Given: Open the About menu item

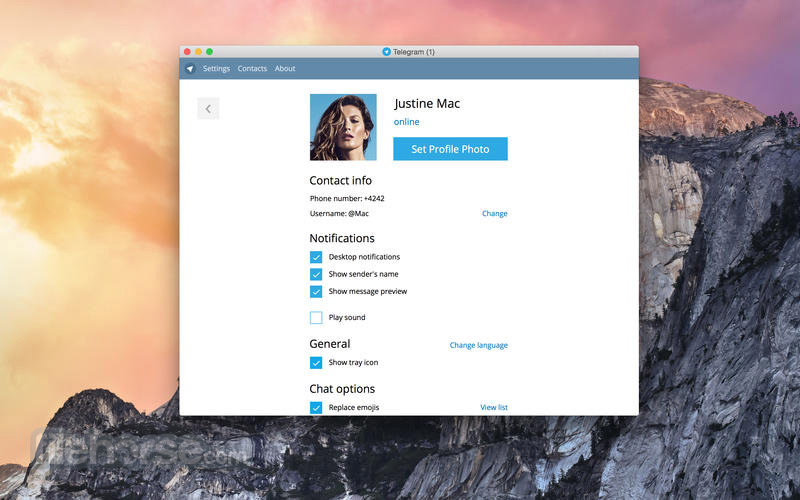Looking at the screenshot, I should 285,68.
